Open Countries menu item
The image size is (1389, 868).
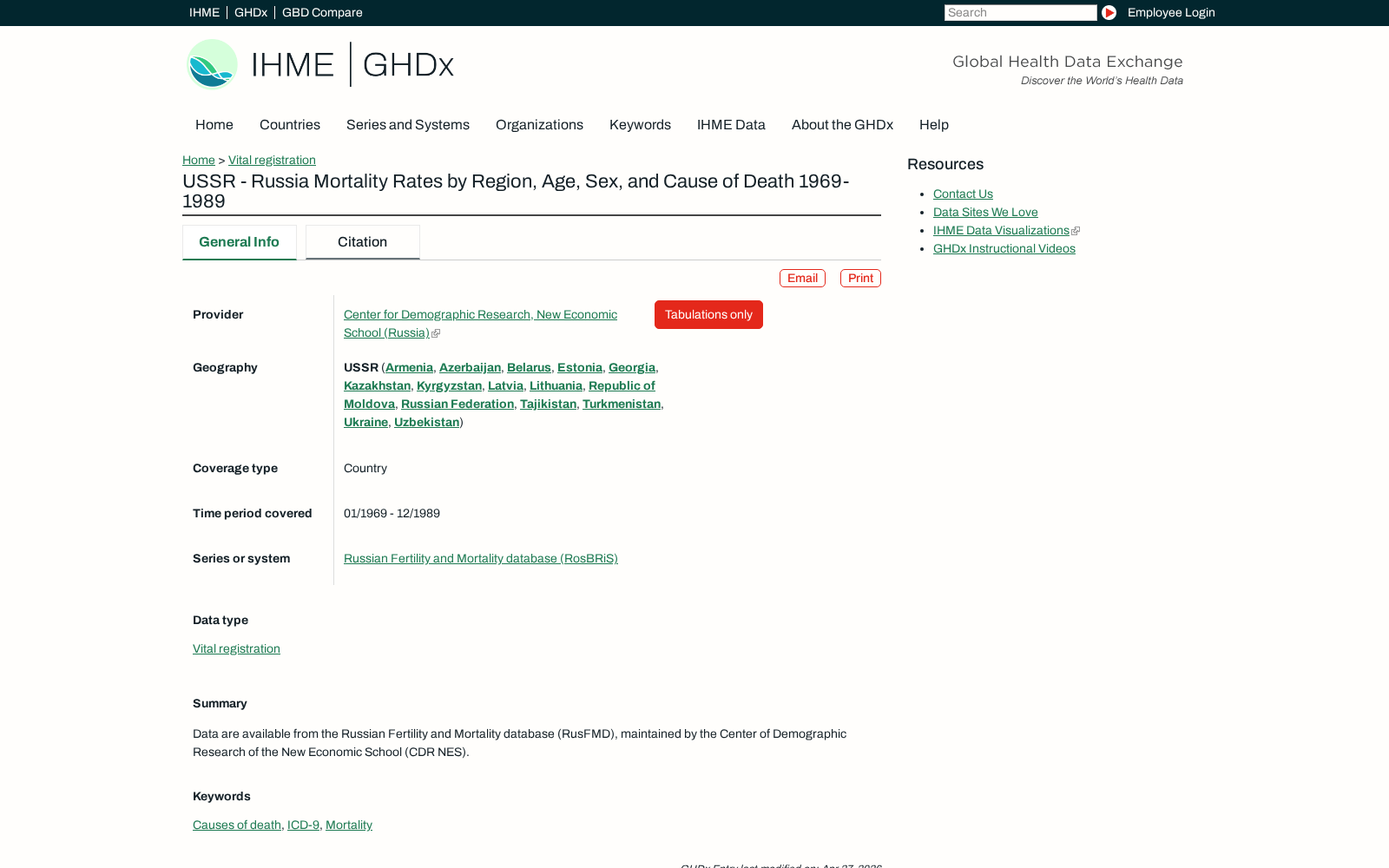[290, 125]
